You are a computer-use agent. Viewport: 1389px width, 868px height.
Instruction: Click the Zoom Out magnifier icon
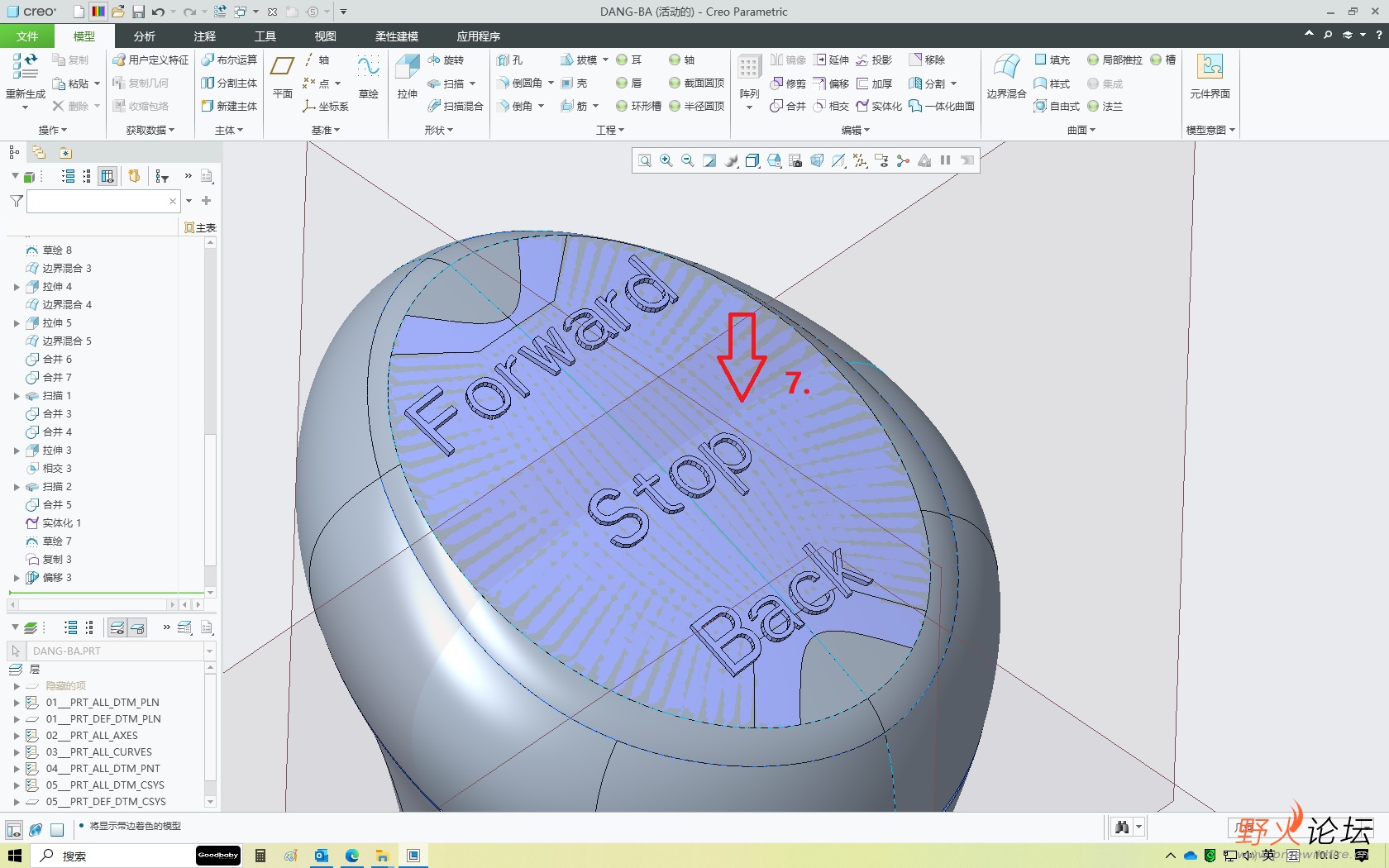tap(688, 160)
